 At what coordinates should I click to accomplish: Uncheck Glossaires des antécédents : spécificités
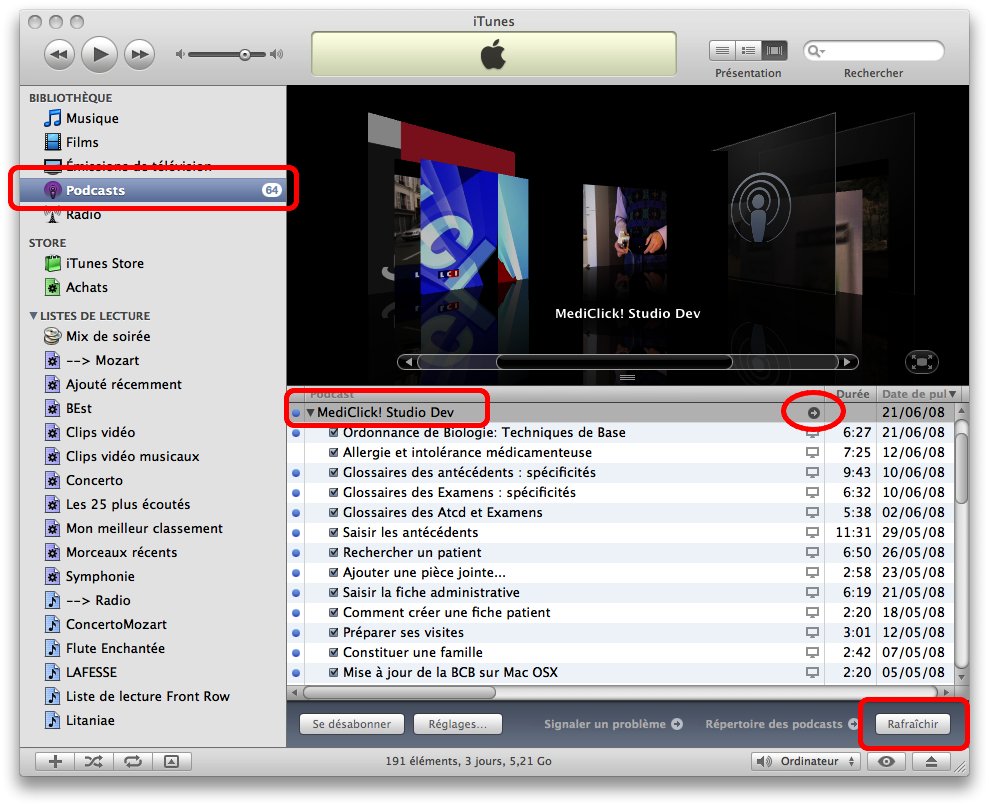pyautogui.click(x=334, y=472)
